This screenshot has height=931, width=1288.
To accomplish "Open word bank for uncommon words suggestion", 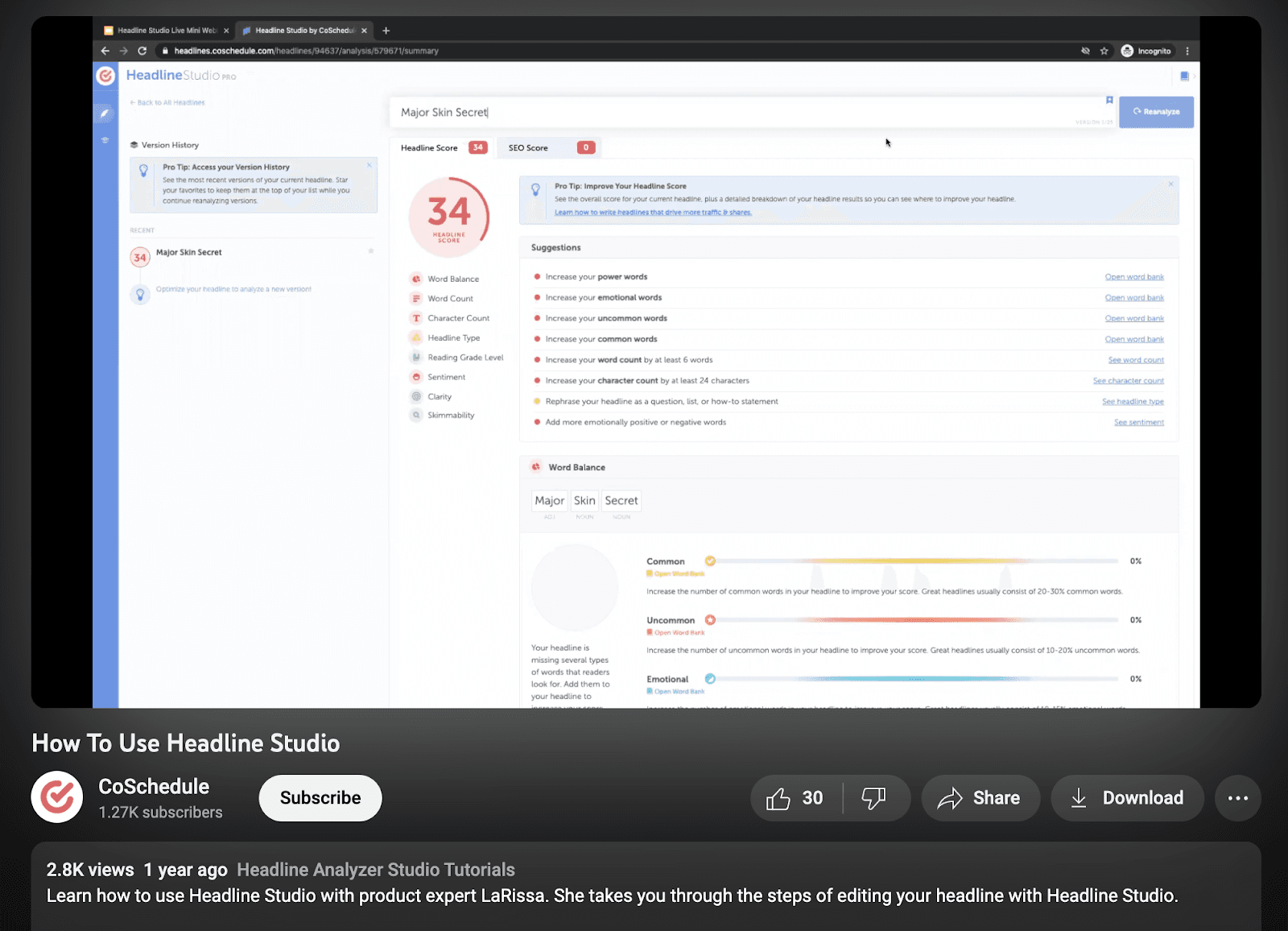I will click(1134, 319).
